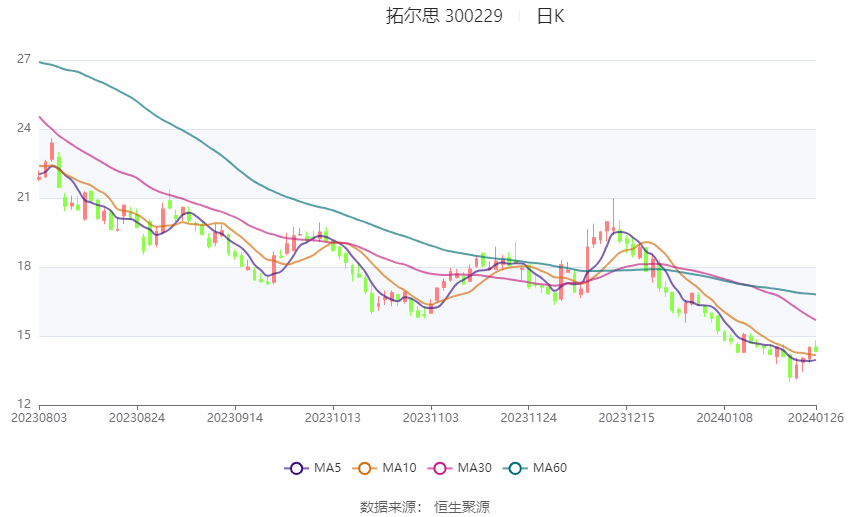
Task: Click the last green candlestick on chart
Action: click(815, 347)
